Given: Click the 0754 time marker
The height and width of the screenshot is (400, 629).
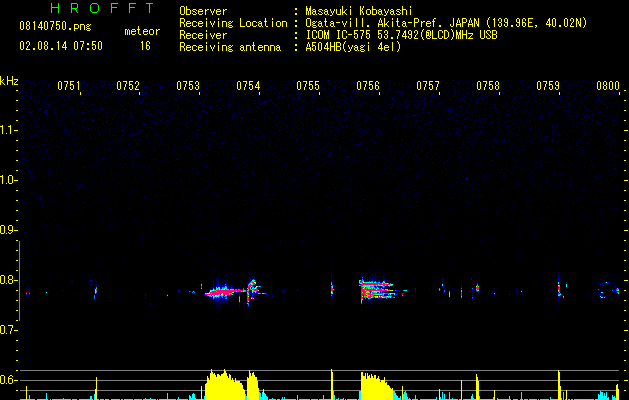Looking at the screenshot, I should point(248,86).
